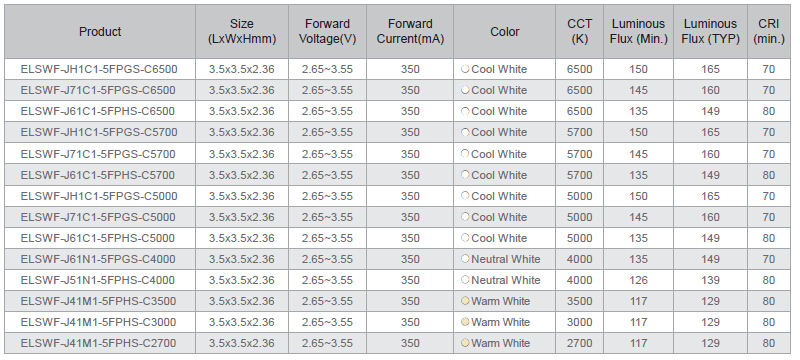Click the CRI (min.) column header
This screenshot has width=800, height=360.
tap(769, 32)
